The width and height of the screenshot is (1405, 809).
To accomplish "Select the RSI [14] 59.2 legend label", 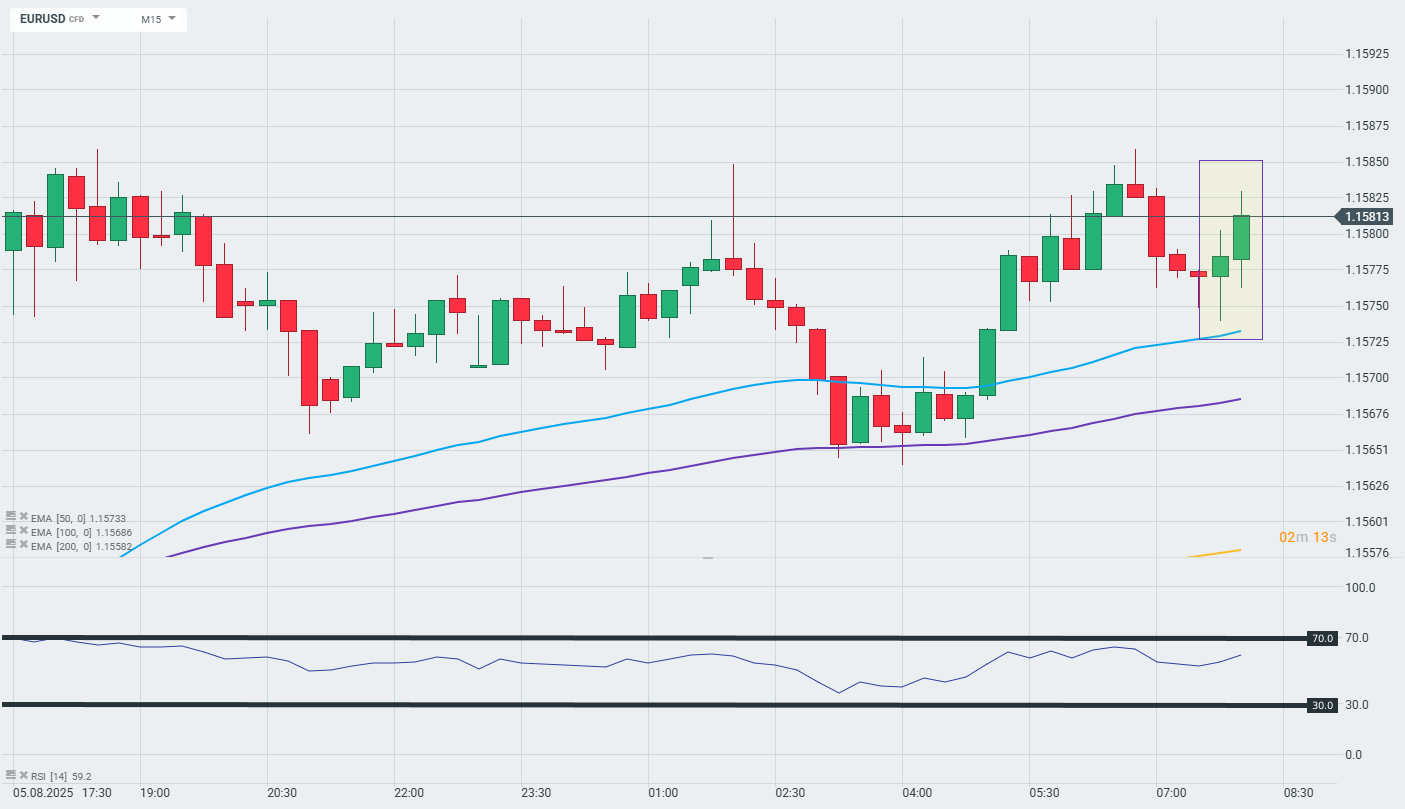I will (61, 776).
